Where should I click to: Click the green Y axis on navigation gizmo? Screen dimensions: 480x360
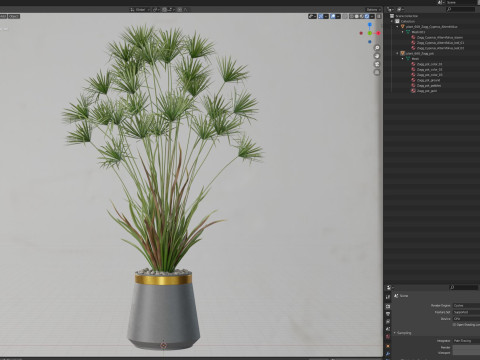click(x=370, y=33)
